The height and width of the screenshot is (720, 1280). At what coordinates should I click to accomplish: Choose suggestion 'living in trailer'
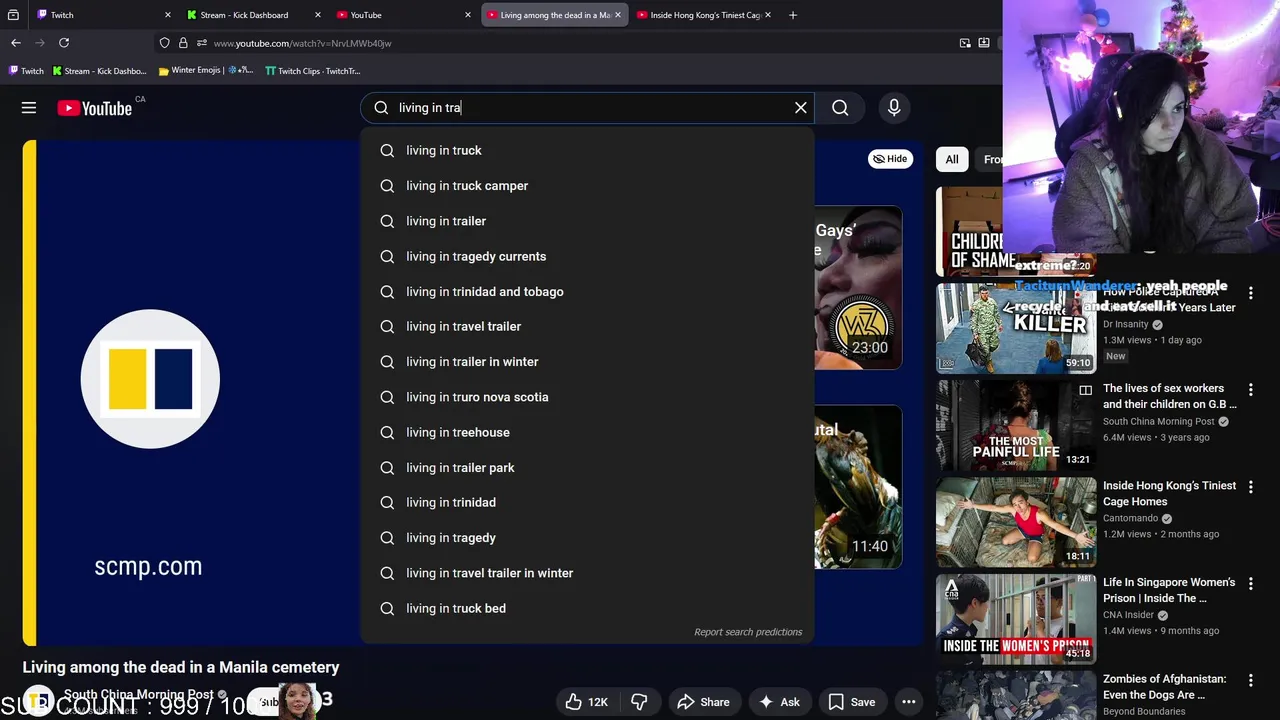587,221
